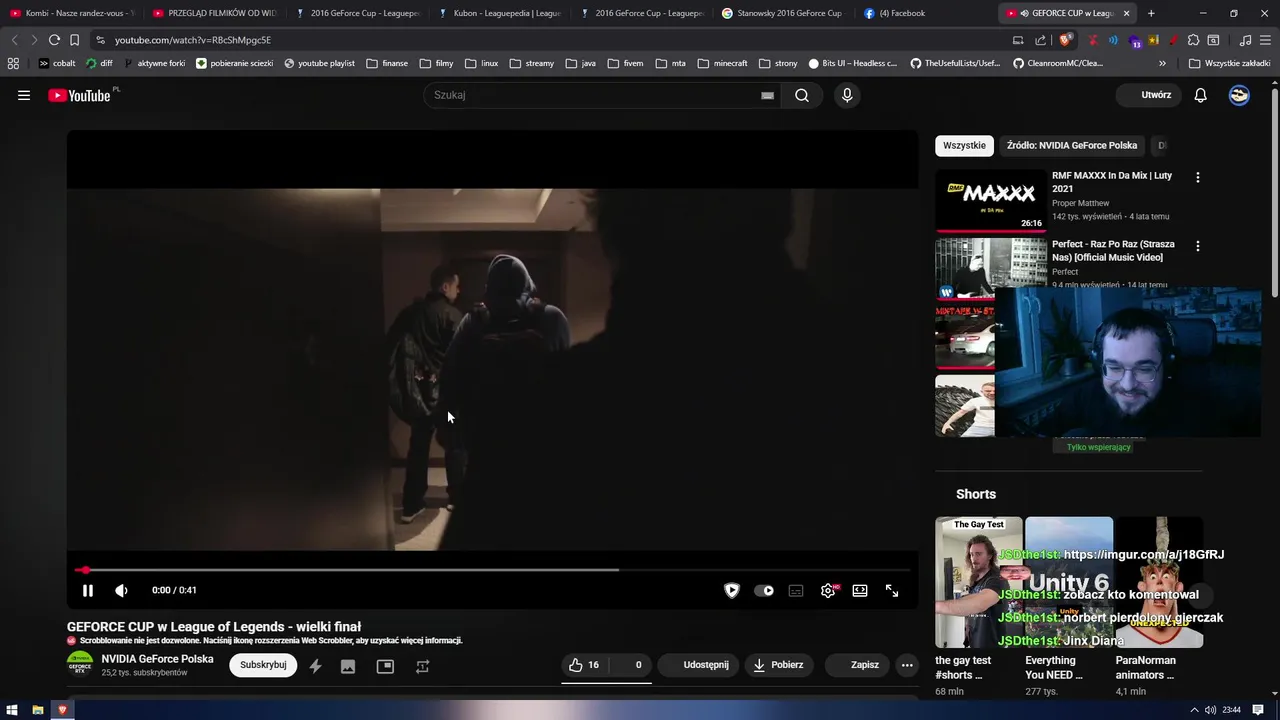This screenshot has height=720, width=1280.
Task: Open a new browser tab
Action: tap(1151, 13)
